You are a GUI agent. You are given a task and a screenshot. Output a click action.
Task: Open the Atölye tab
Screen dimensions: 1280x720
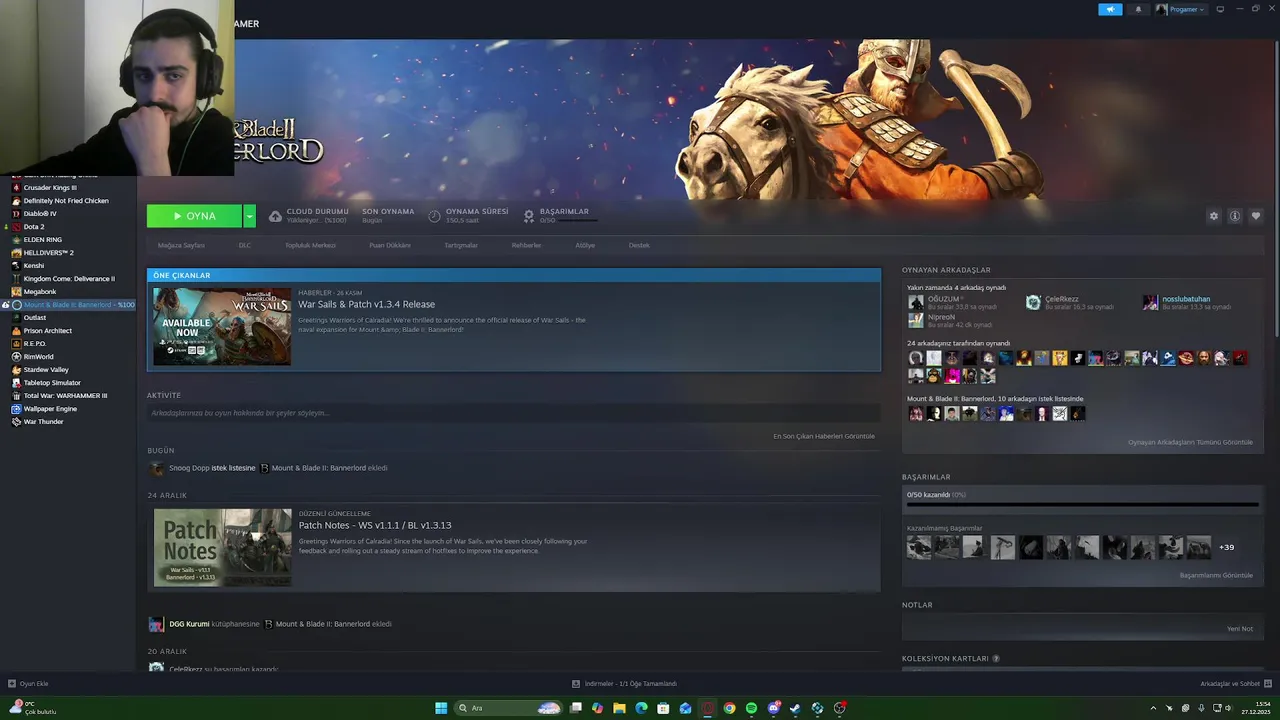click(585, 245)
